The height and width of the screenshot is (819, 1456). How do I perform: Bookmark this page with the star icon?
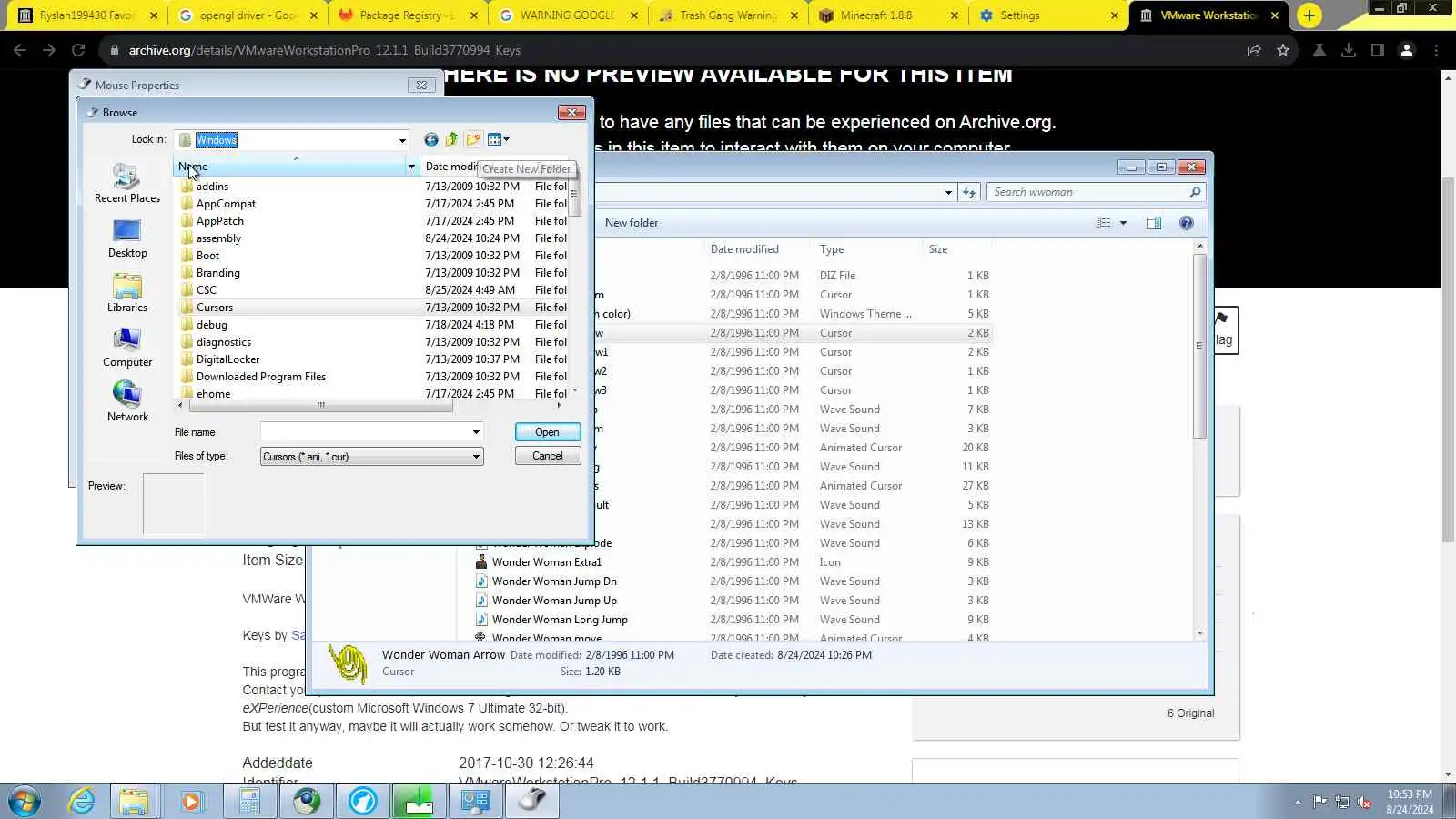[x=1283, y=50]
